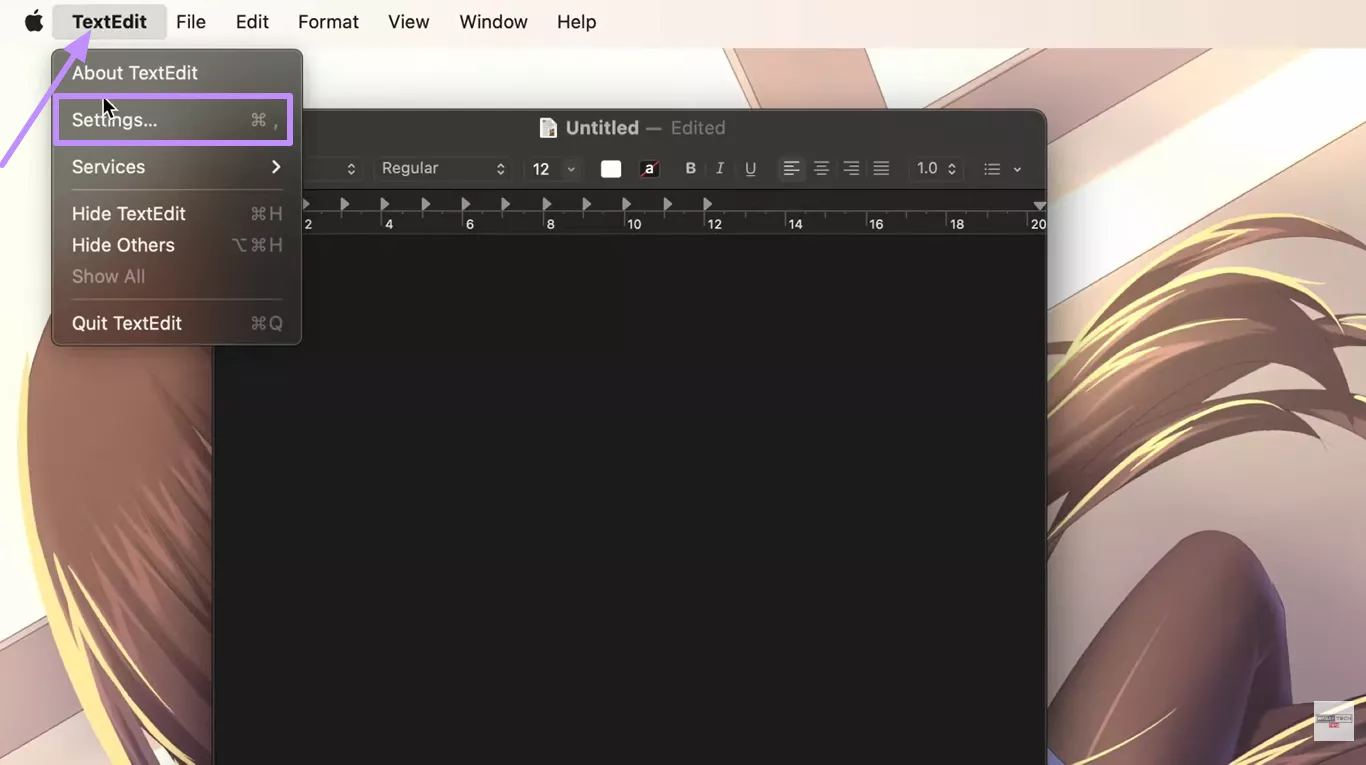Apply justified text alignment
Screen dimensions: 1366x765
(881, 169)
